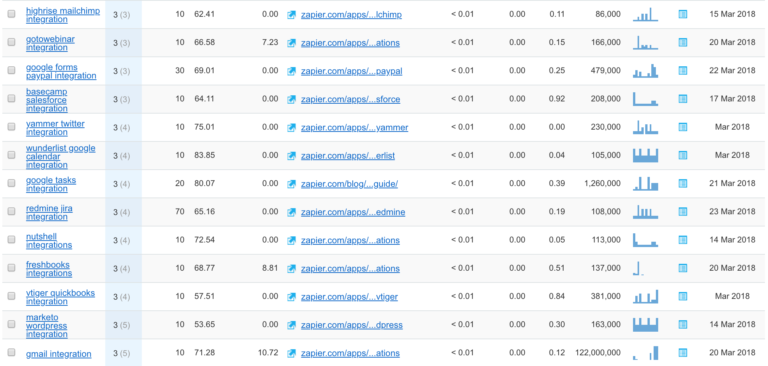Open external link icon for google forms paypal row
768x366 pixels.
pyautogui.click(x=291, y=72)
